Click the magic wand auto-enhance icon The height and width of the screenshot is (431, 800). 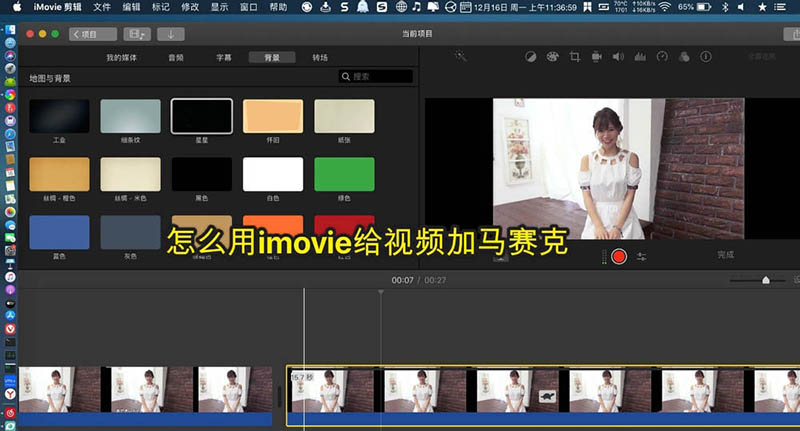461,56
